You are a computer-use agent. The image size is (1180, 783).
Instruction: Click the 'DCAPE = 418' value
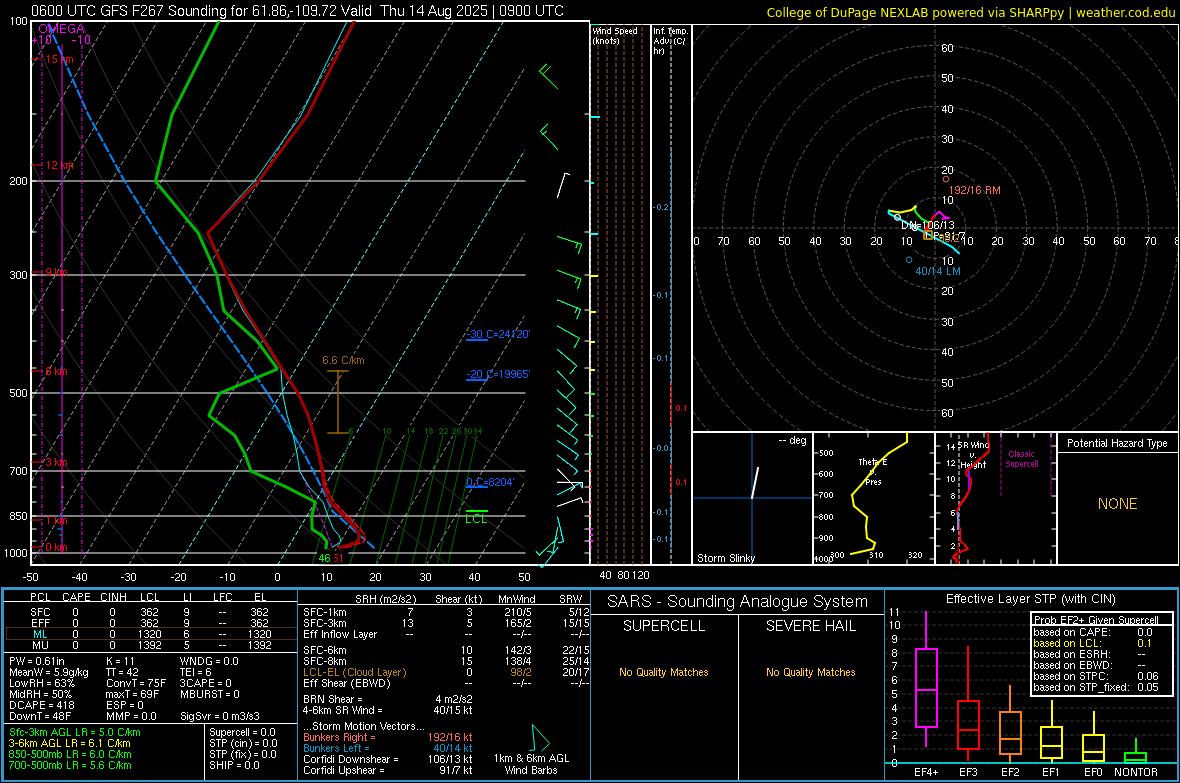coord(41,705)
